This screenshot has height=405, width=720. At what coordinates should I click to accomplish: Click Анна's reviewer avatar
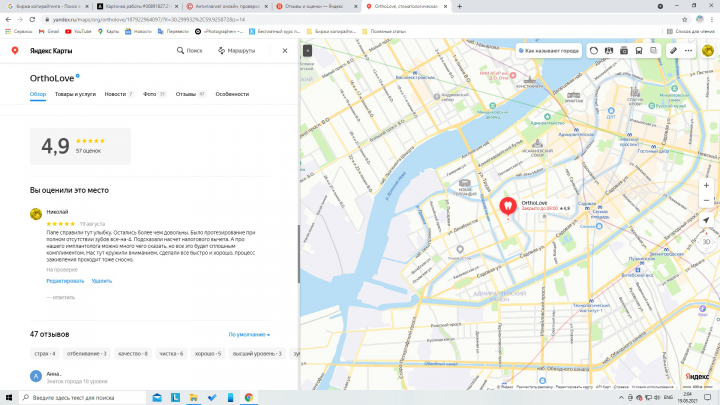click(36, 377)
